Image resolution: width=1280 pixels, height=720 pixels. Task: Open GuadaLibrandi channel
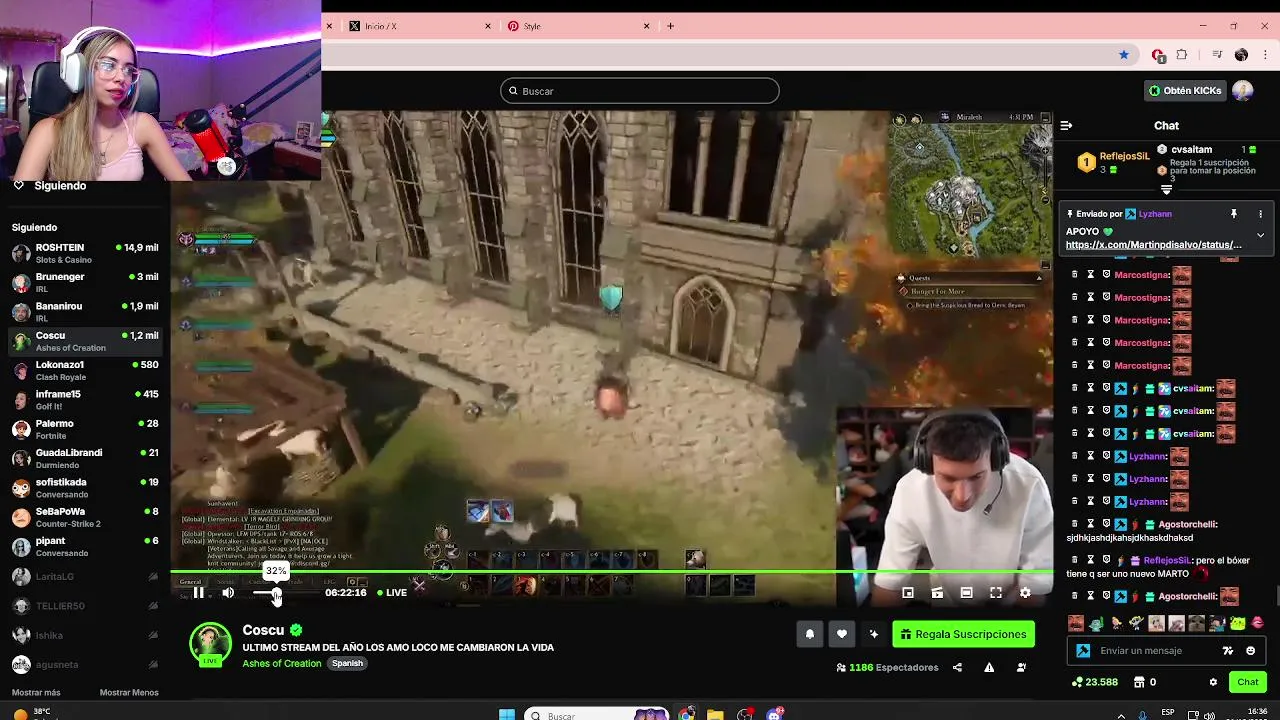(85, 458)
